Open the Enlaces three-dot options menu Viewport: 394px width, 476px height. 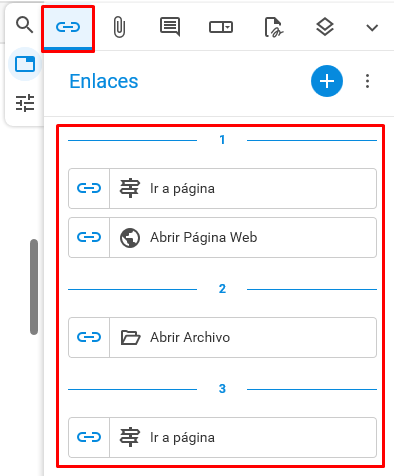(x=367, y=81)
